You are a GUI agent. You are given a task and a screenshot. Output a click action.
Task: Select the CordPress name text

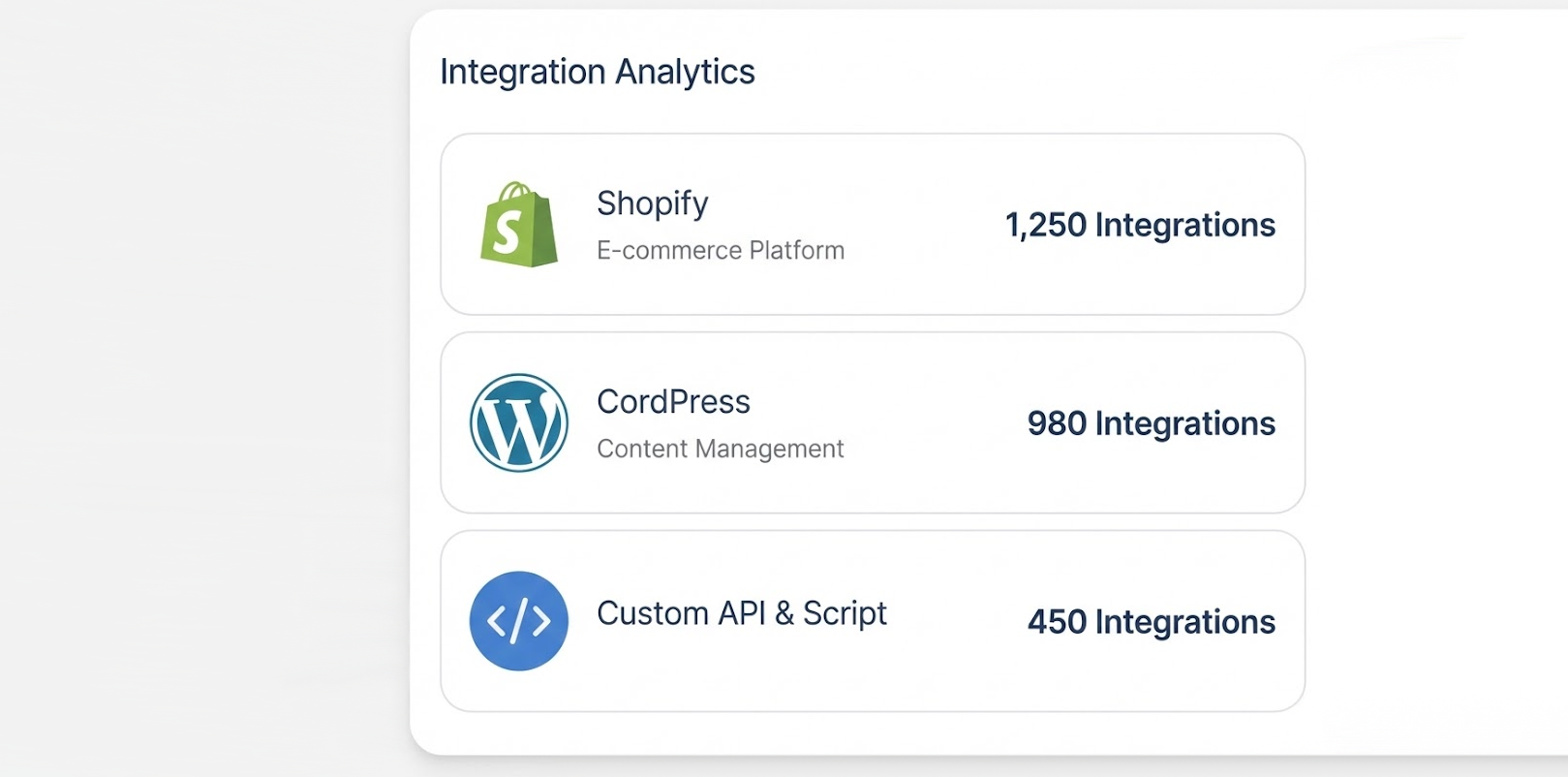(x=673, y=402)
